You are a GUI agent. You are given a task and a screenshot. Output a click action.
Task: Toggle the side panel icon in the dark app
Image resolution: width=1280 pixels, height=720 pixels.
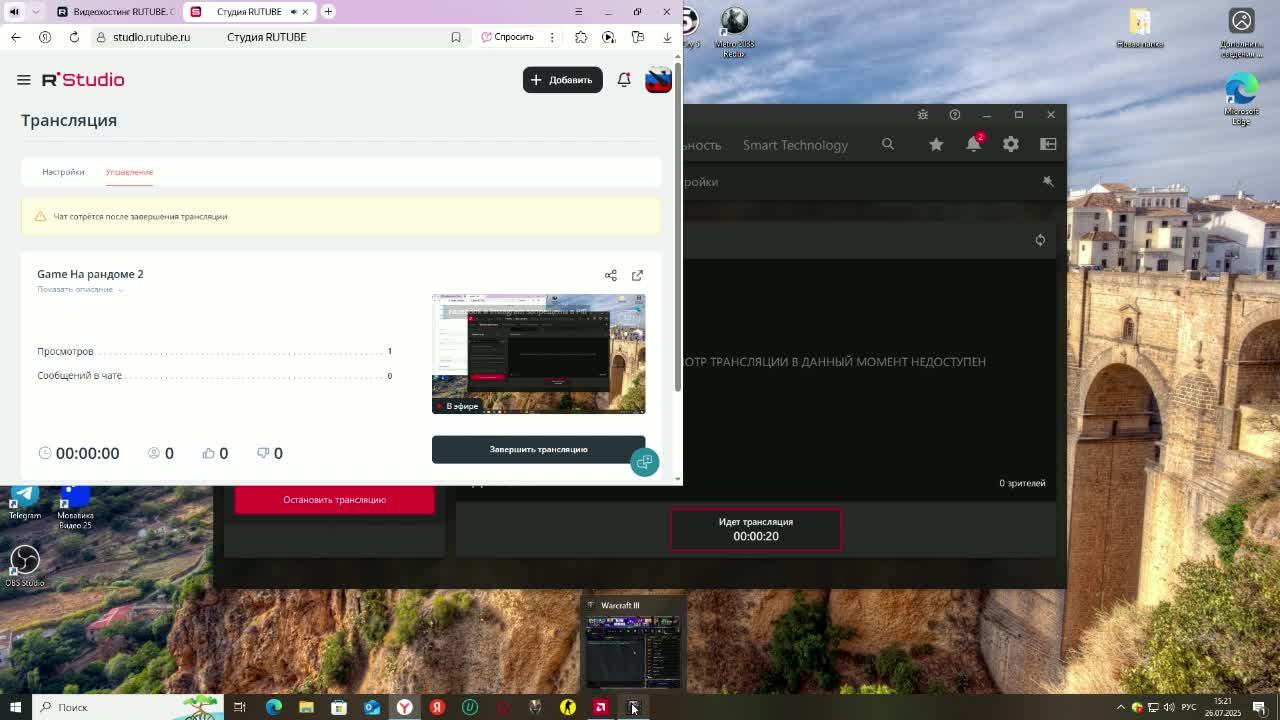point(1048,144)
